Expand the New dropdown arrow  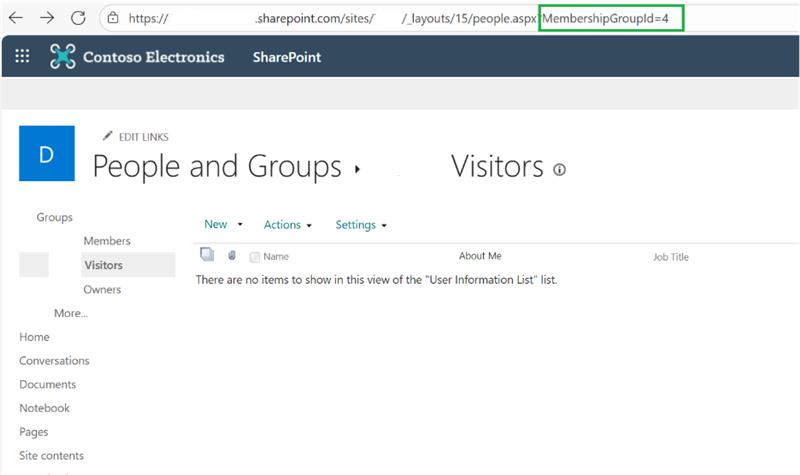(240, 224)
